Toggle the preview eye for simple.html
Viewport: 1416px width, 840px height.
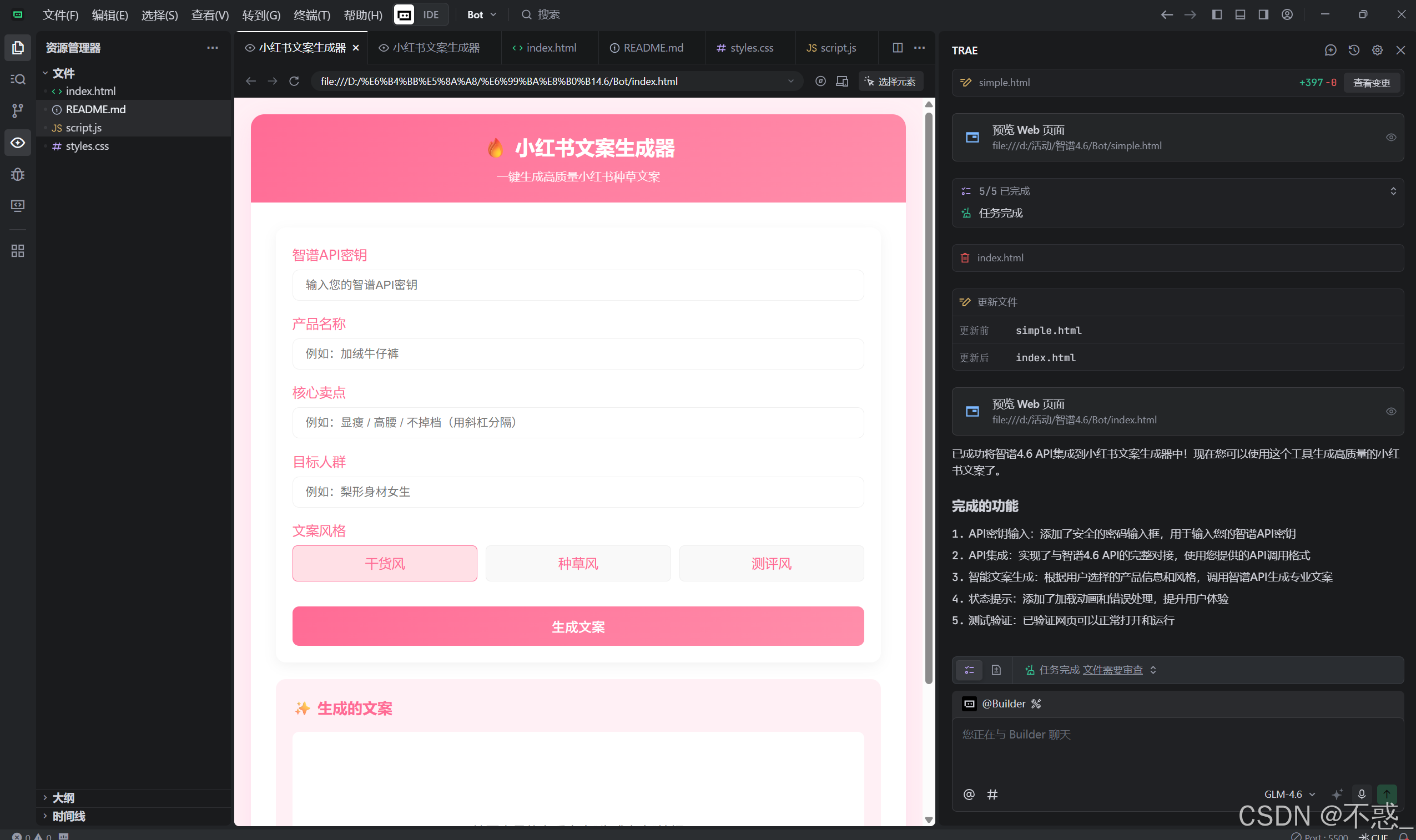(1391, 137)
